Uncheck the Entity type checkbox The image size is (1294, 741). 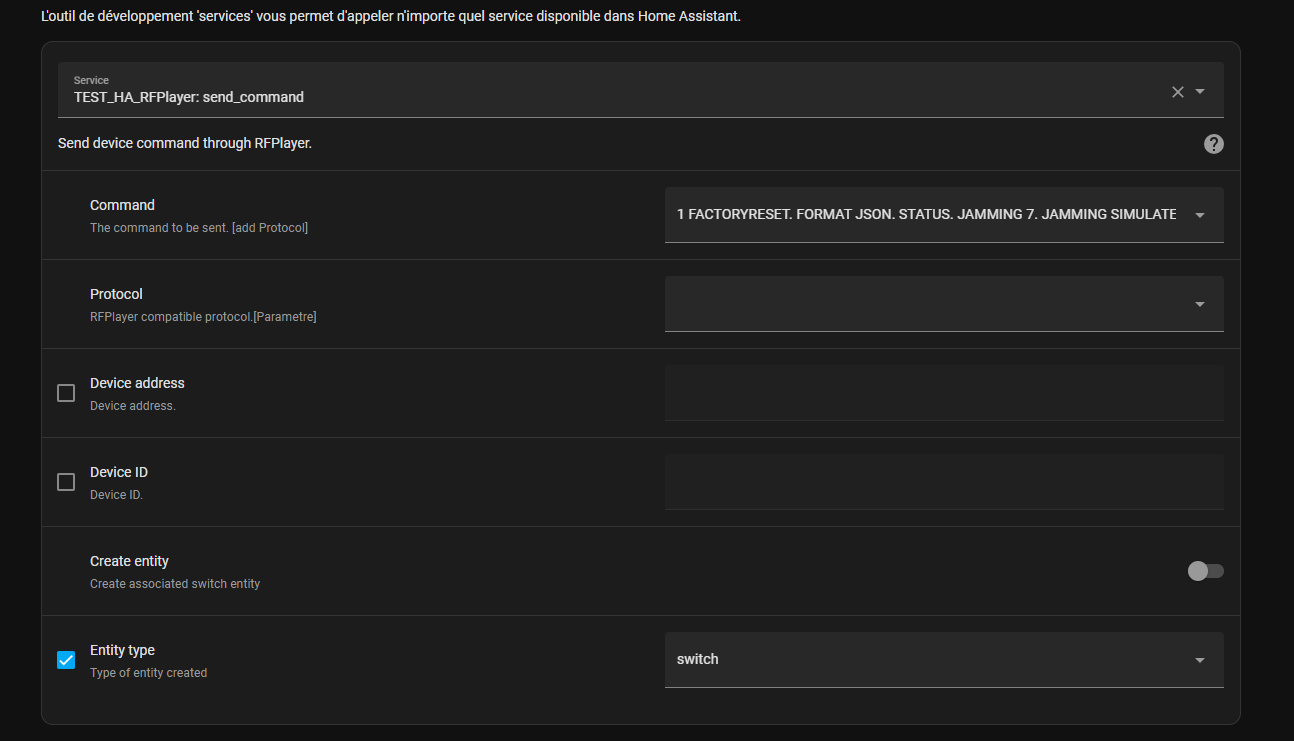click(66, 660)
